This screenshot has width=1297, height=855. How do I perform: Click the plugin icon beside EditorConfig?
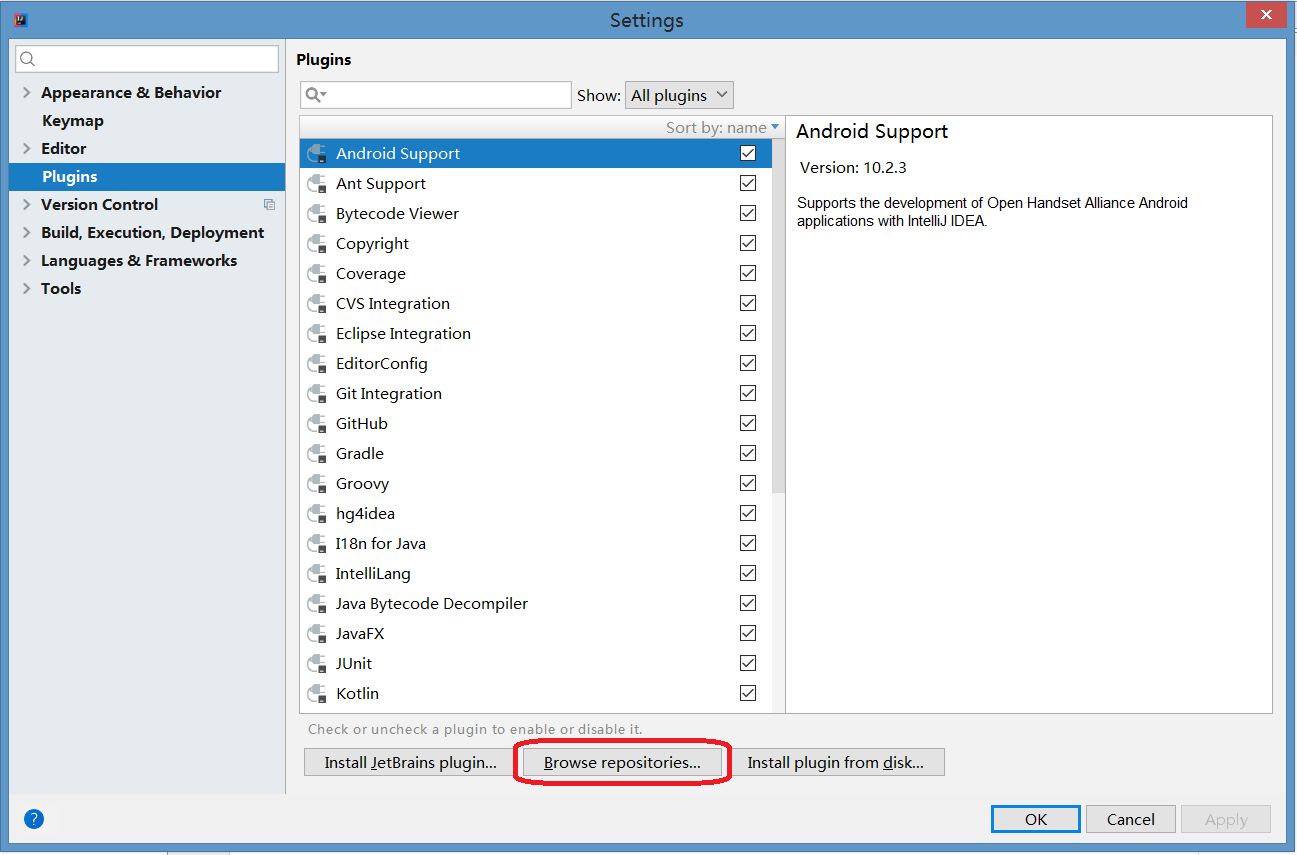pyautogui.click(x=318, y=363)
